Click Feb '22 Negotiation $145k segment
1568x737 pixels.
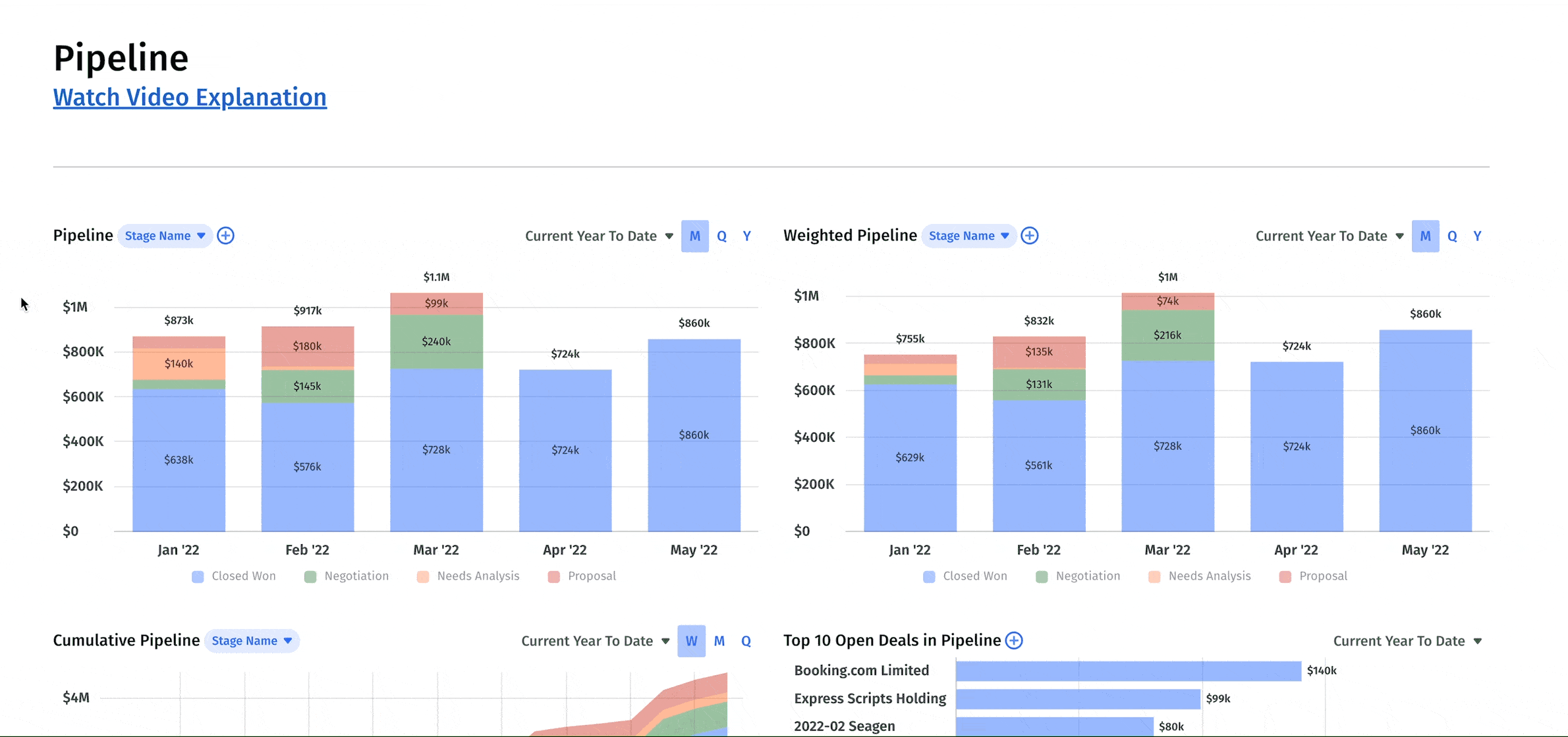308,386
